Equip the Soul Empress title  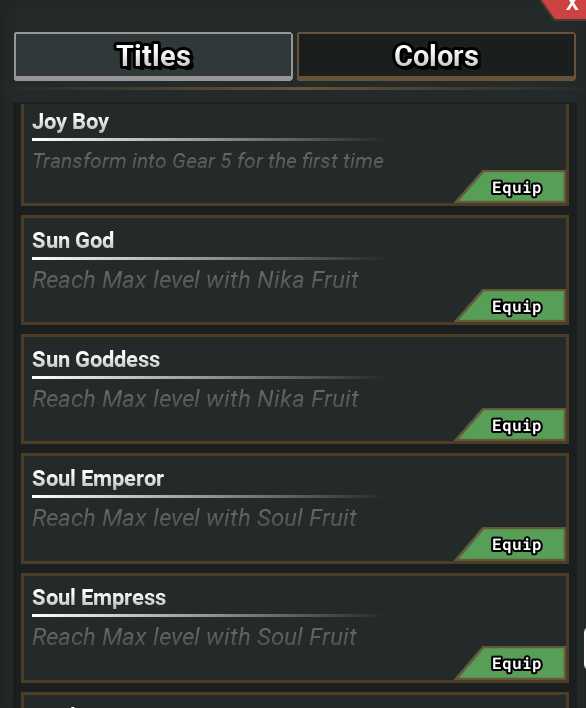(x=512, y=663)
